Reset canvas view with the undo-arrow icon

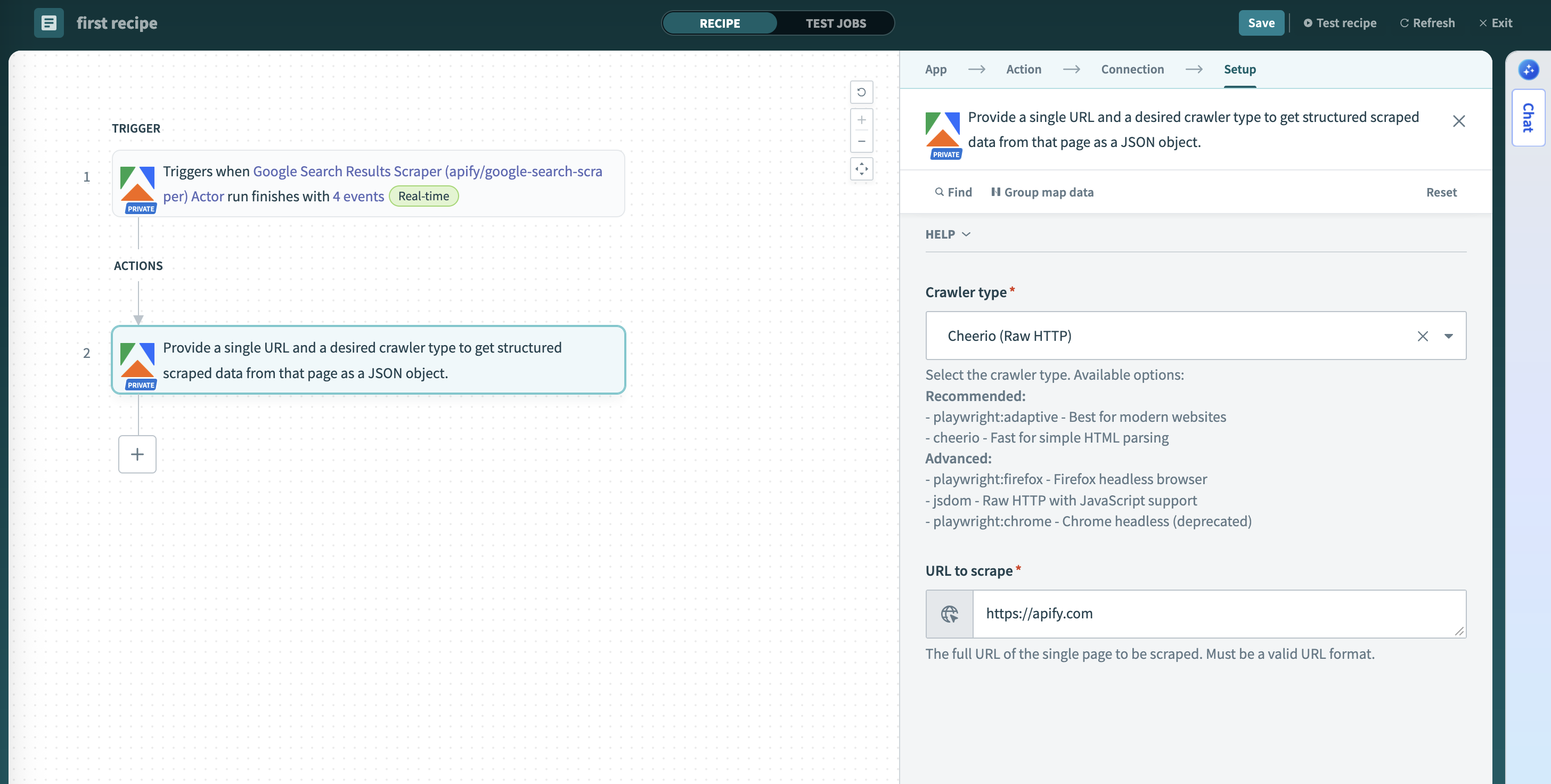(862, 92)
